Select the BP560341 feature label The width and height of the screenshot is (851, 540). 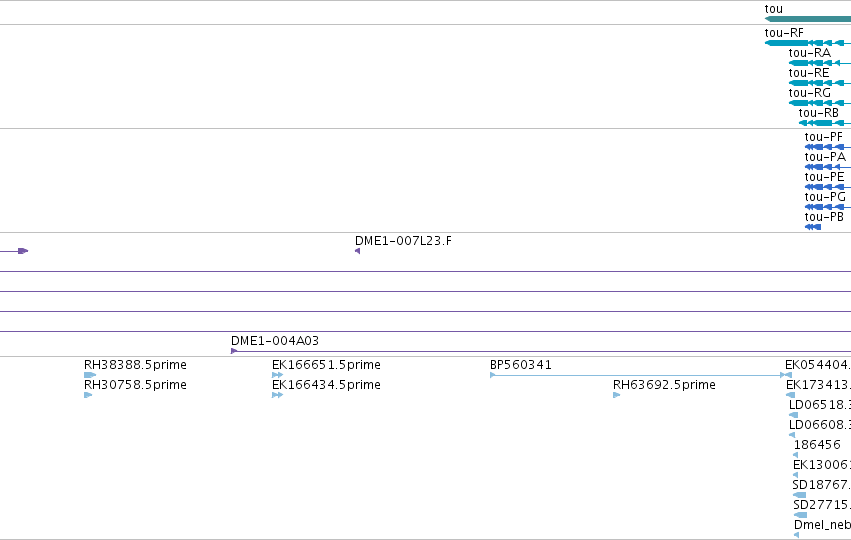coord(520,365)
